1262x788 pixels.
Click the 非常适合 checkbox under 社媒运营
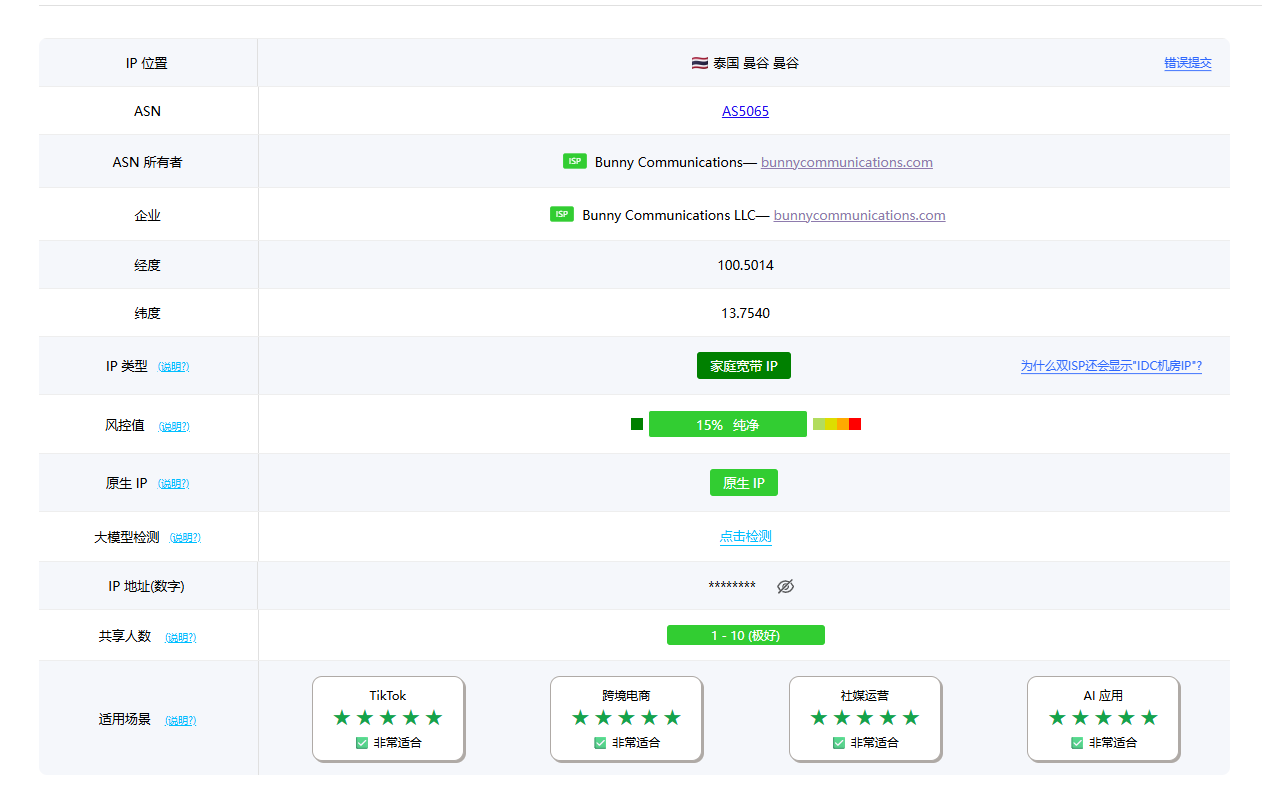click(839, 743)
